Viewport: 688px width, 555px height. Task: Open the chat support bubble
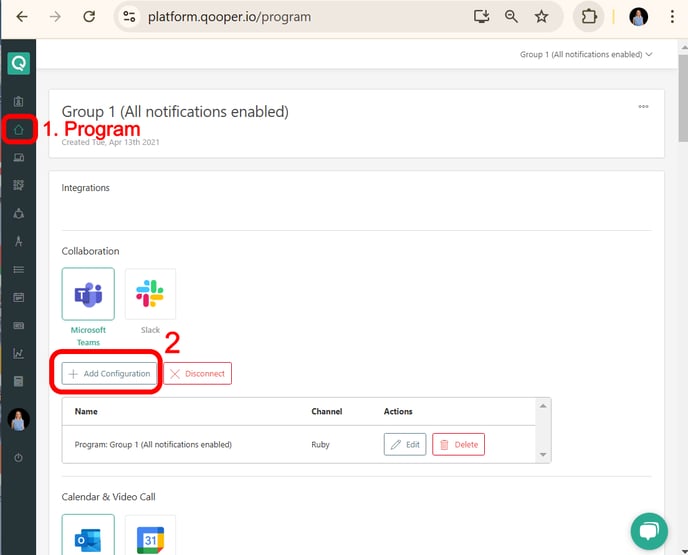pos(649,531)
